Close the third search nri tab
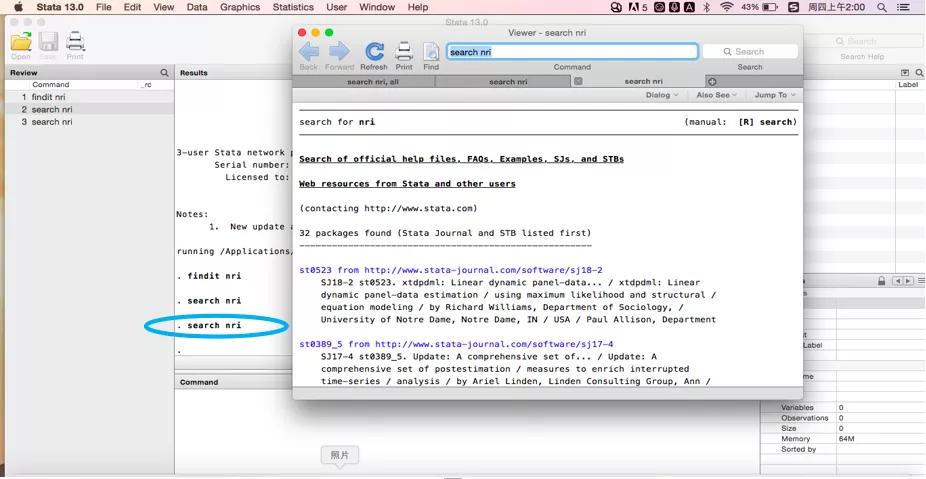Viewport: 926px width, 479px height. (x=578, y=82)
